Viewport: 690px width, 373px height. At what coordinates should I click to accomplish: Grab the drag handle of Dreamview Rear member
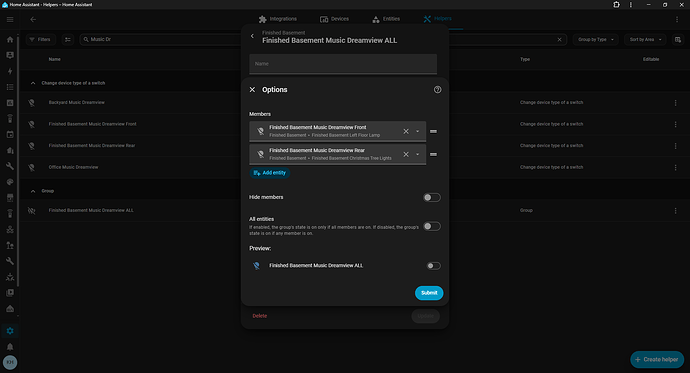click(433, 154)
